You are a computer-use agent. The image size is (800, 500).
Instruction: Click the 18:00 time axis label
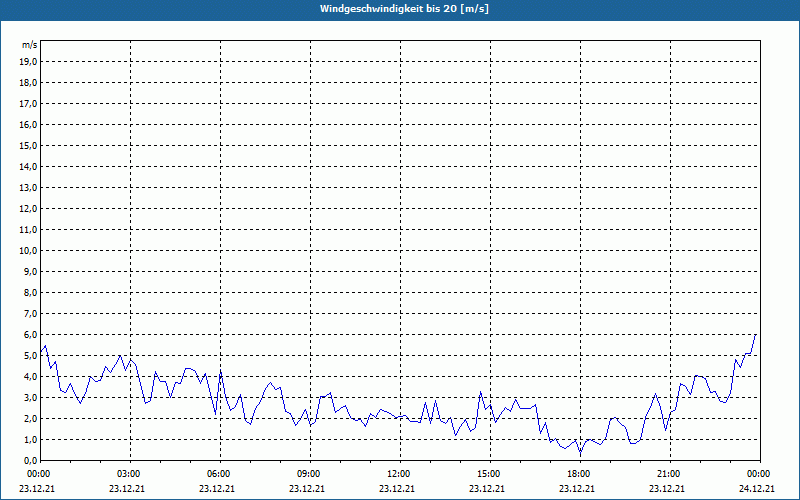[x=578, y=474]
